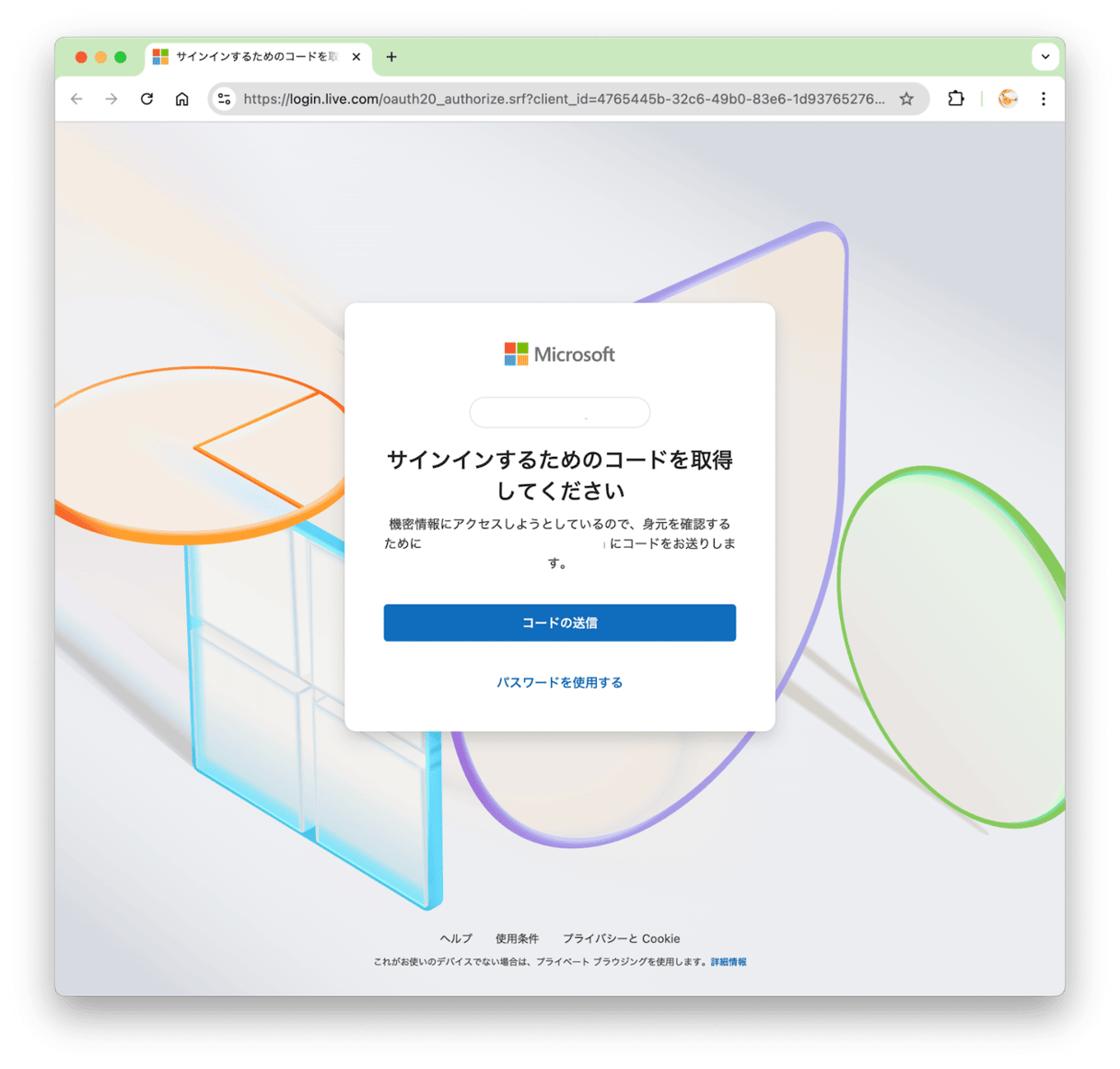
Task: Click the browser forward arrow
Action: 111,99
